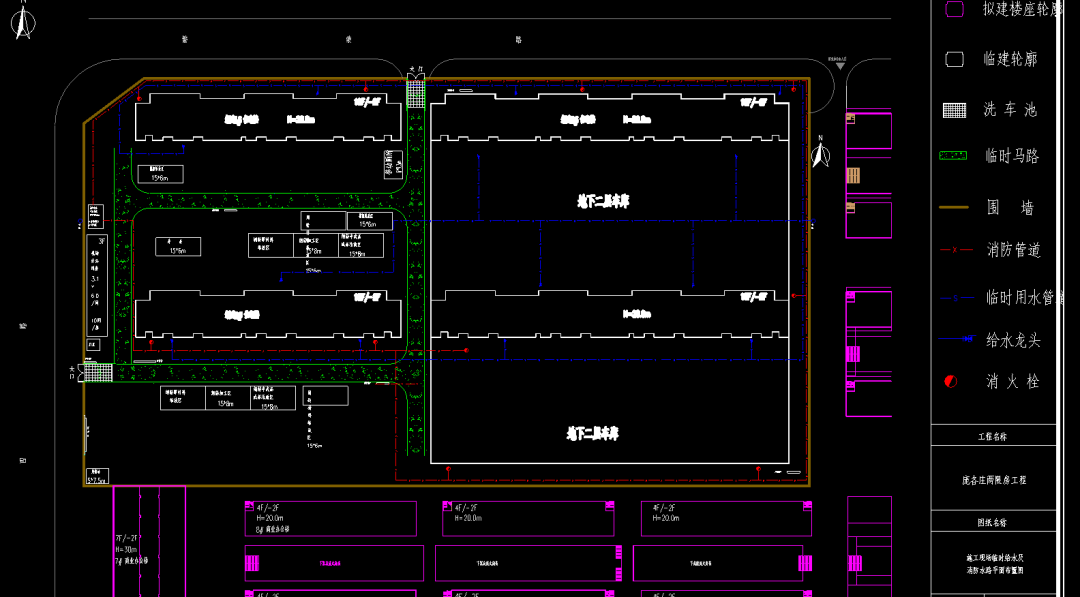
Task: Click the 工程名称 title block header
Action: coord(992,436)
